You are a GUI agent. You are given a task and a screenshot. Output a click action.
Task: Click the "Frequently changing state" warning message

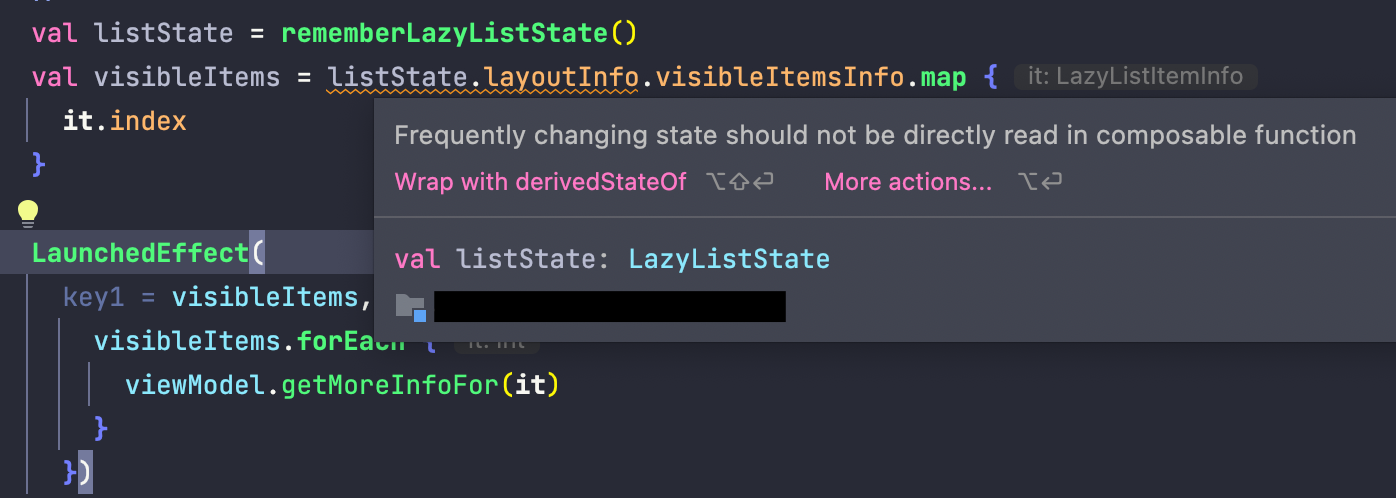coord(875,136)
